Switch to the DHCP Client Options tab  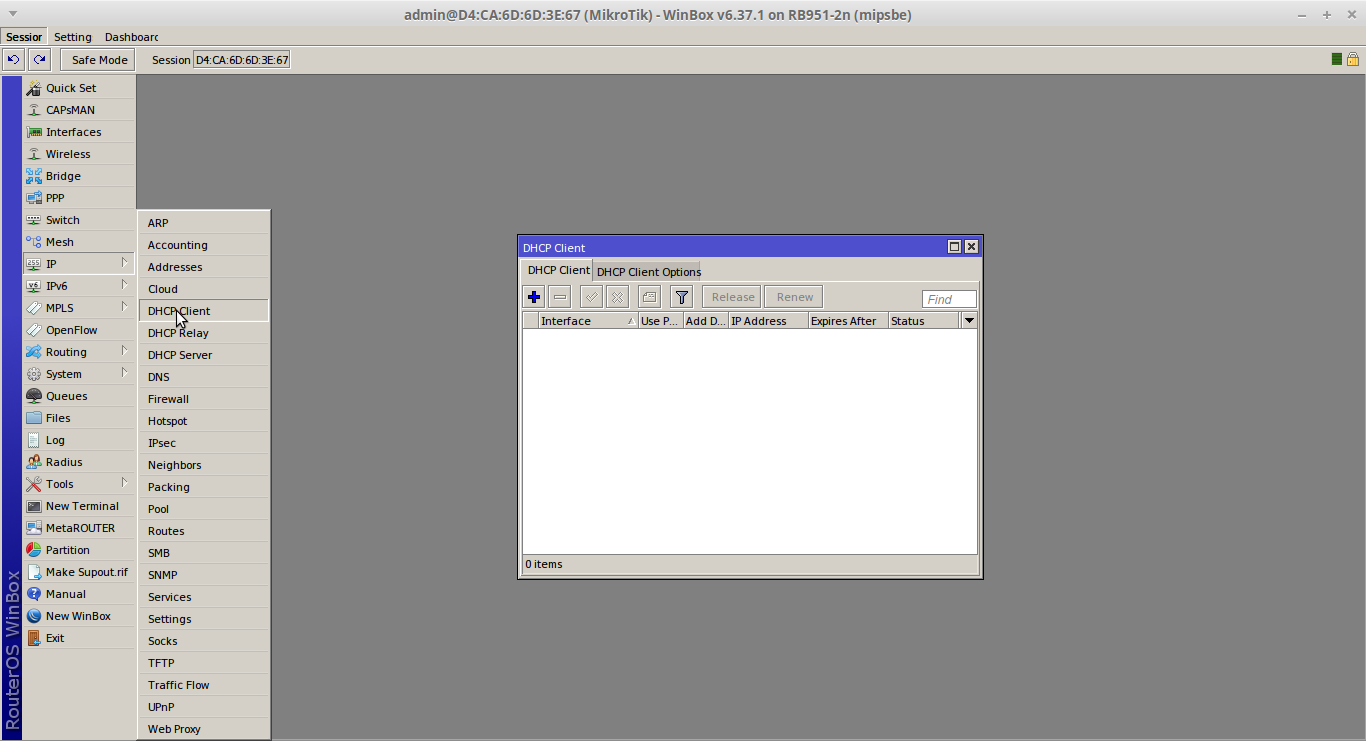(649, 272)
